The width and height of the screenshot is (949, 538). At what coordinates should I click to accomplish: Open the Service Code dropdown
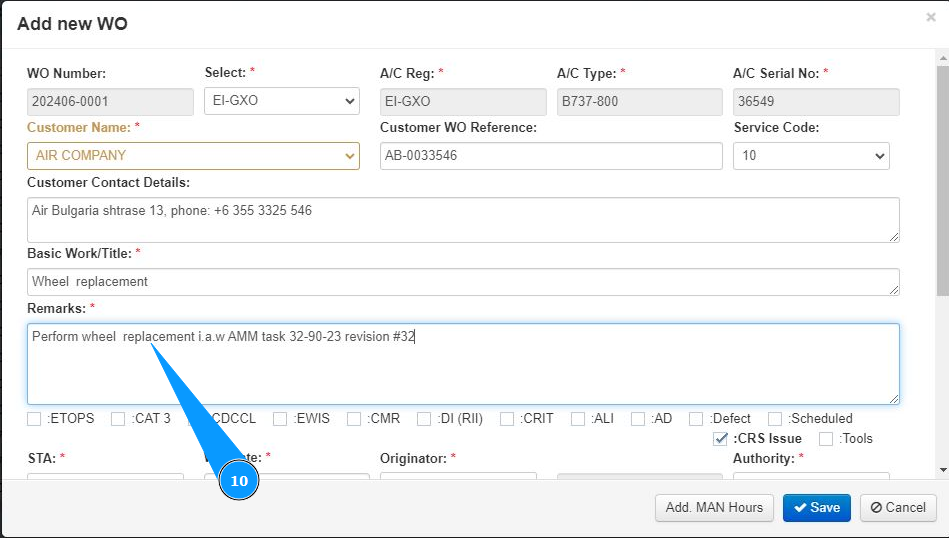tap(811, 156)
